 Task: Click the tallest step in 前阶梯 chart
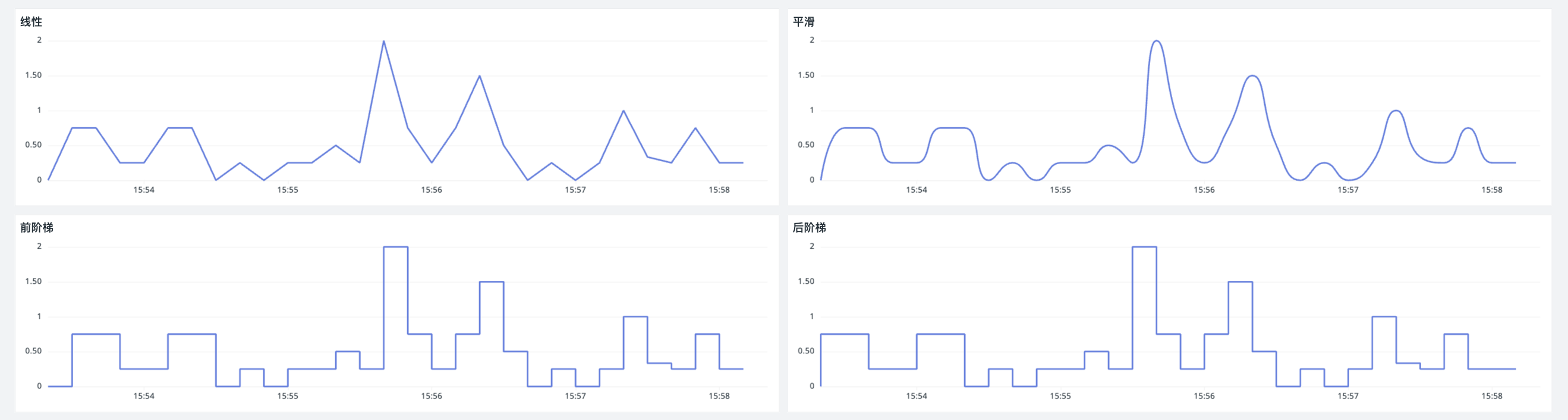tap(396, 247)
